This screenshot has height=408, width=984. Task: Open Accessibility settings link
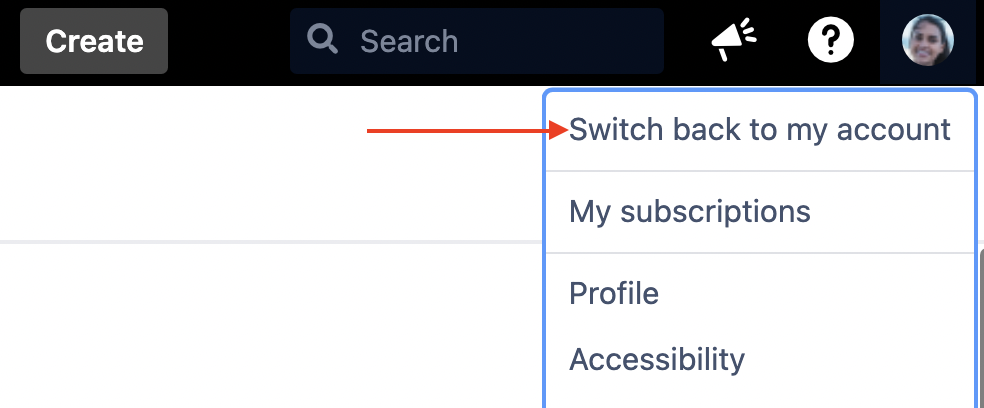[657, 359]
